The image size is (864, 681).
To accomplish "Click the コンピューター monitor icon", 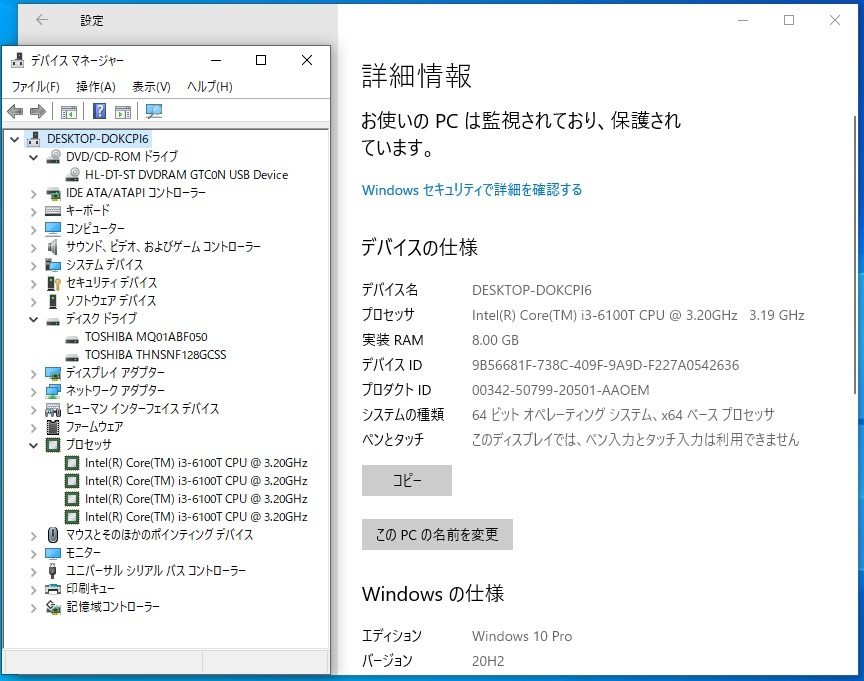I will tap(53, 229).
